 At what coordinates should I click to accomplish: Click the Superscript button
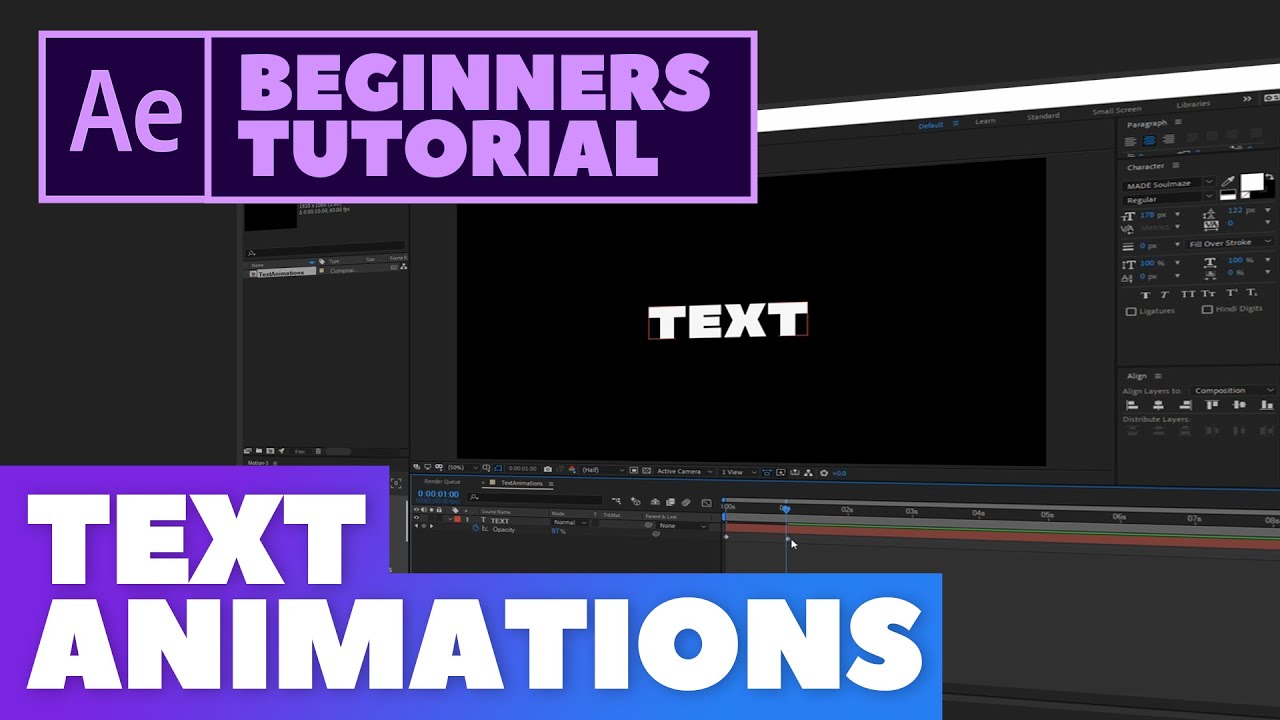[x=1231, y=293]
